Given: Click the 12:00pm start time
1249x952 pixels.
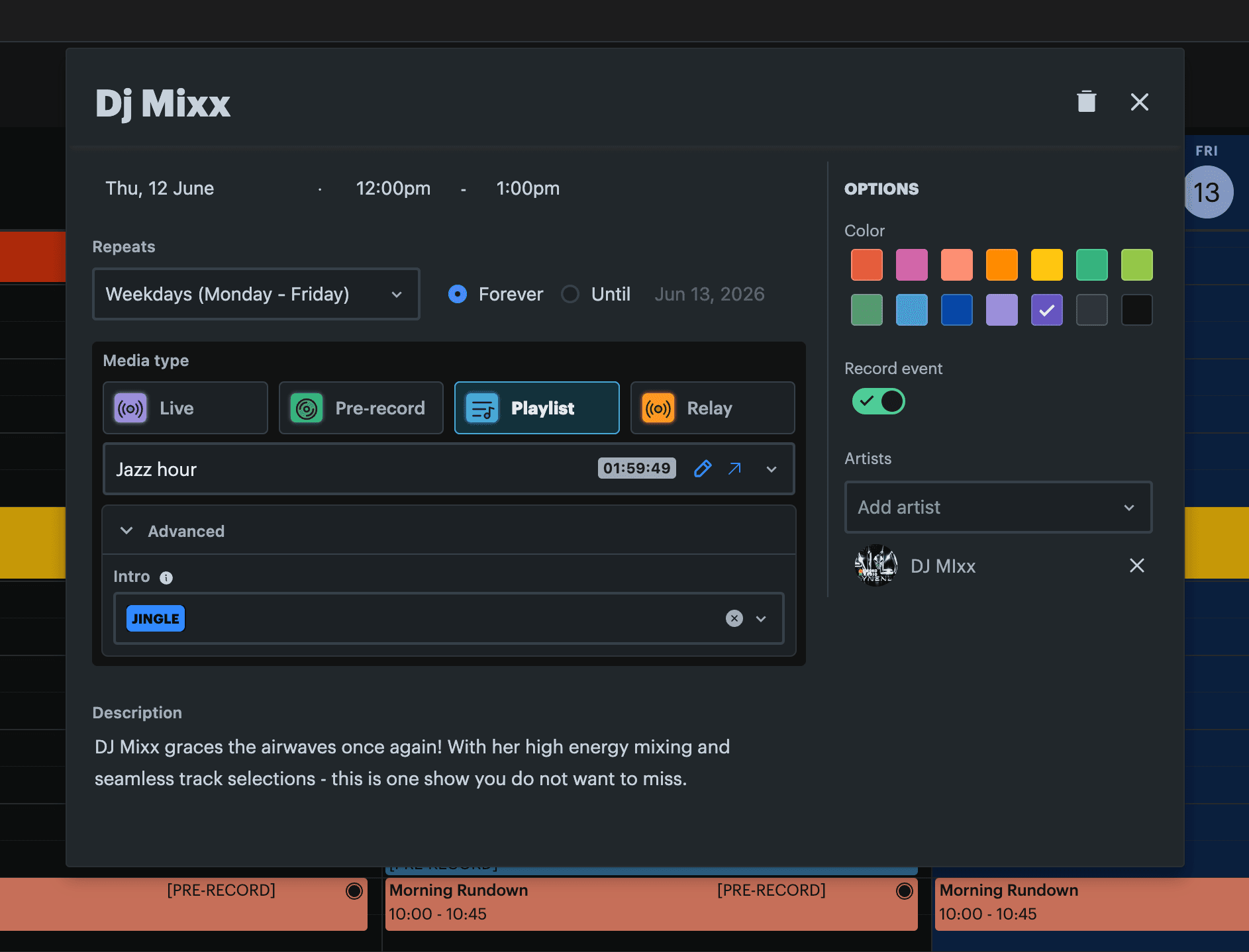Looking at the screenshot, I should [393, 189].
